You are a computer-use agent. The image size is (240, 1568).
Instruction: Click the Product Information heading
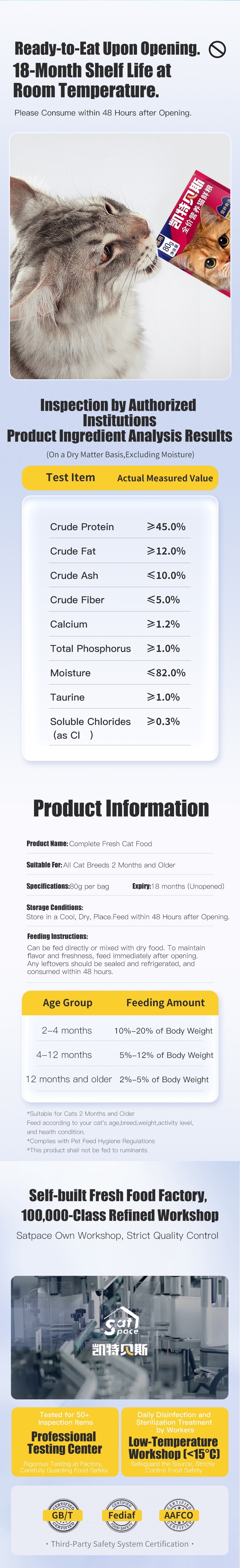pos(120,808)
